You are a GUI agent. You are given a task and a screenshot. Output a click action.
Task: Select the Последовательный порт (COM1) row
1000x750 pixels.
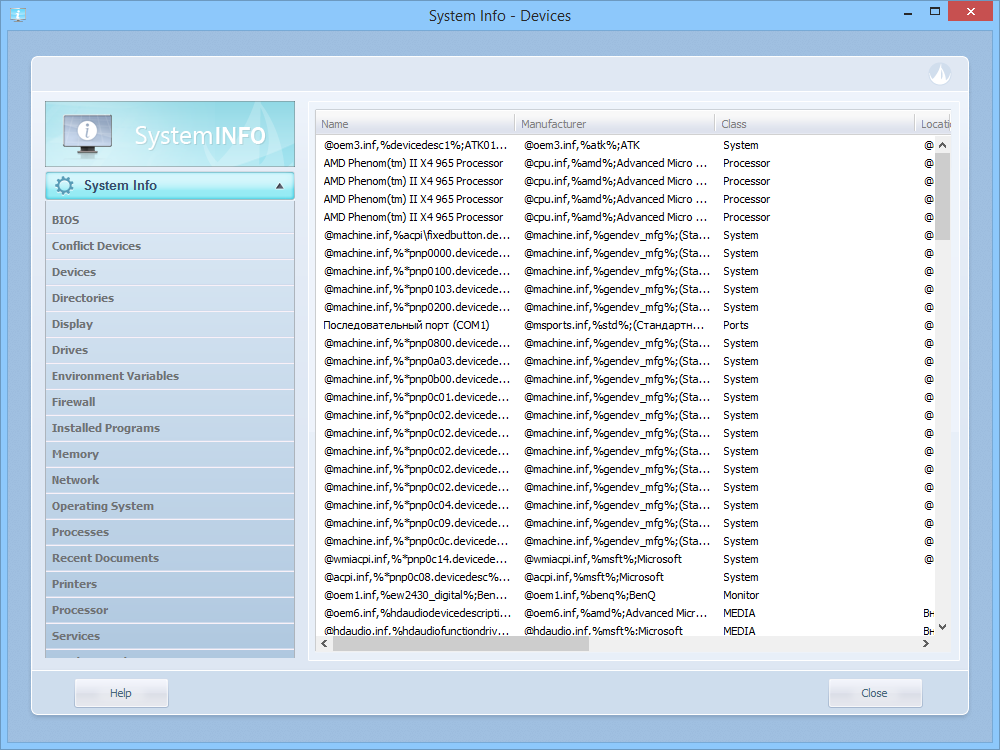click(625, 325)
